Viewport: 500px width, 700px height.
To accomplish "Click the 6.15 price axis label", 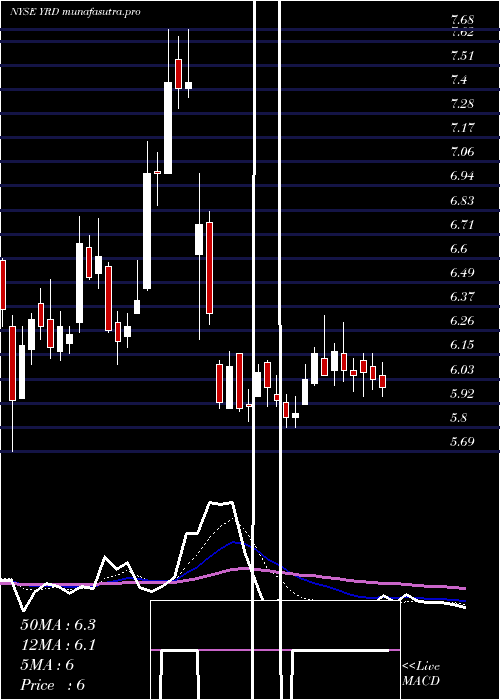I will (x=462, y=345).
